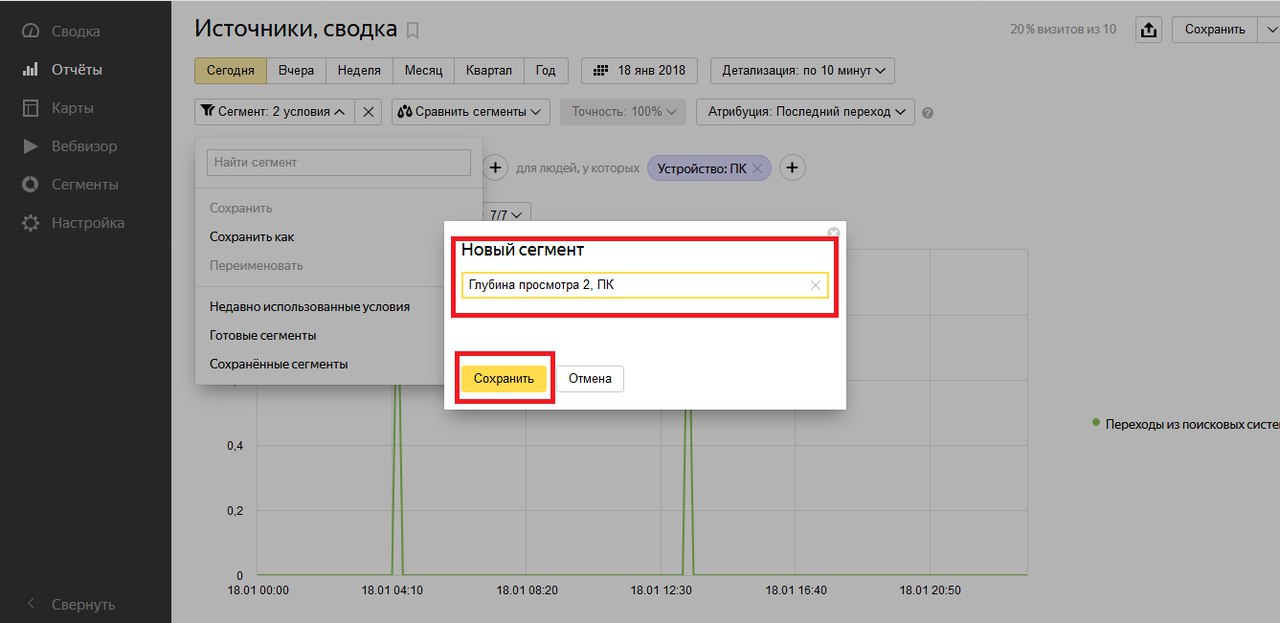1280x623 pixels.
Task: Click the Источники, сводка report title
Action: tap(296, 28)
